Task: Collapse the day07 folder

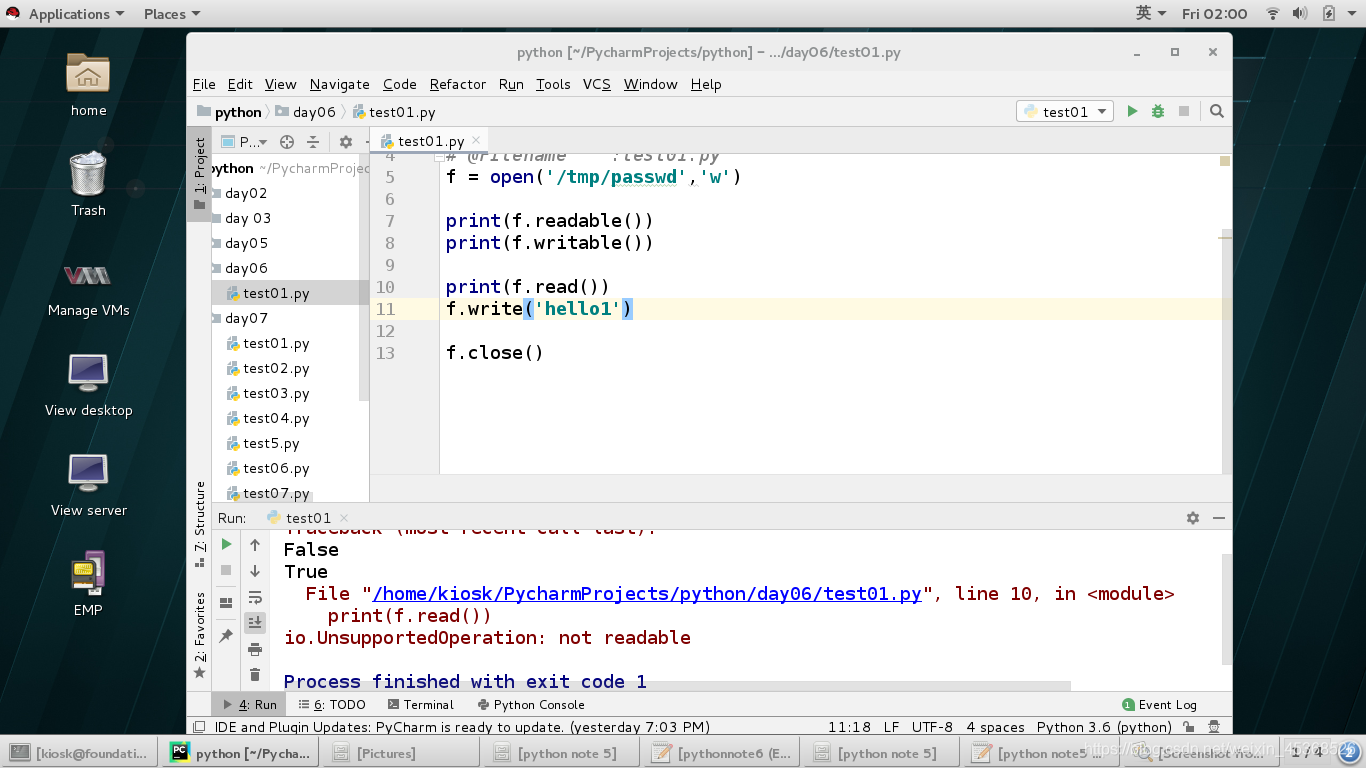Action: (x=217, y=318)
